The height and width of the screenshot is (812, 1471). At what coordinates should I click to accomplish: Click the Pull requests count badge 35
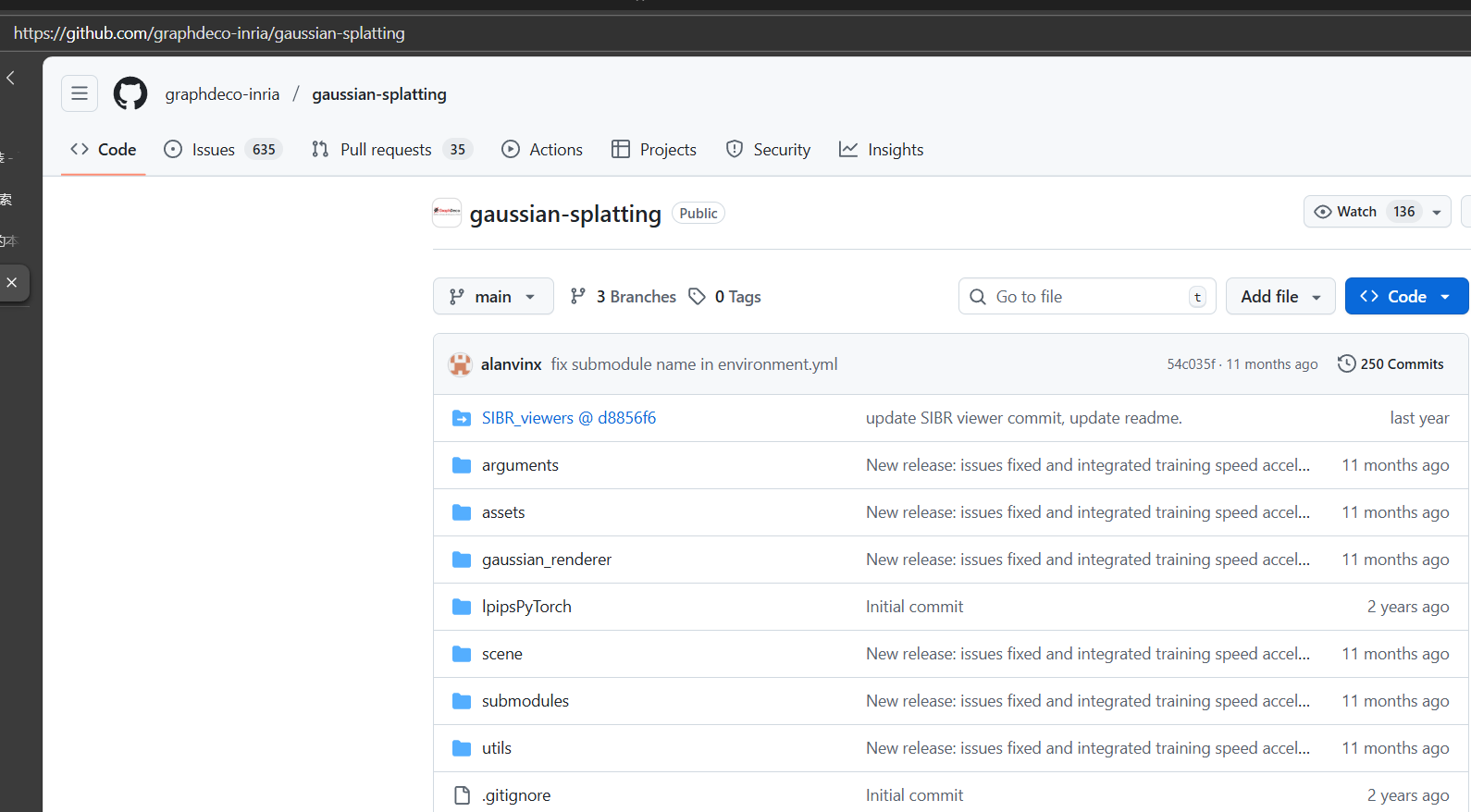[458, 150]
